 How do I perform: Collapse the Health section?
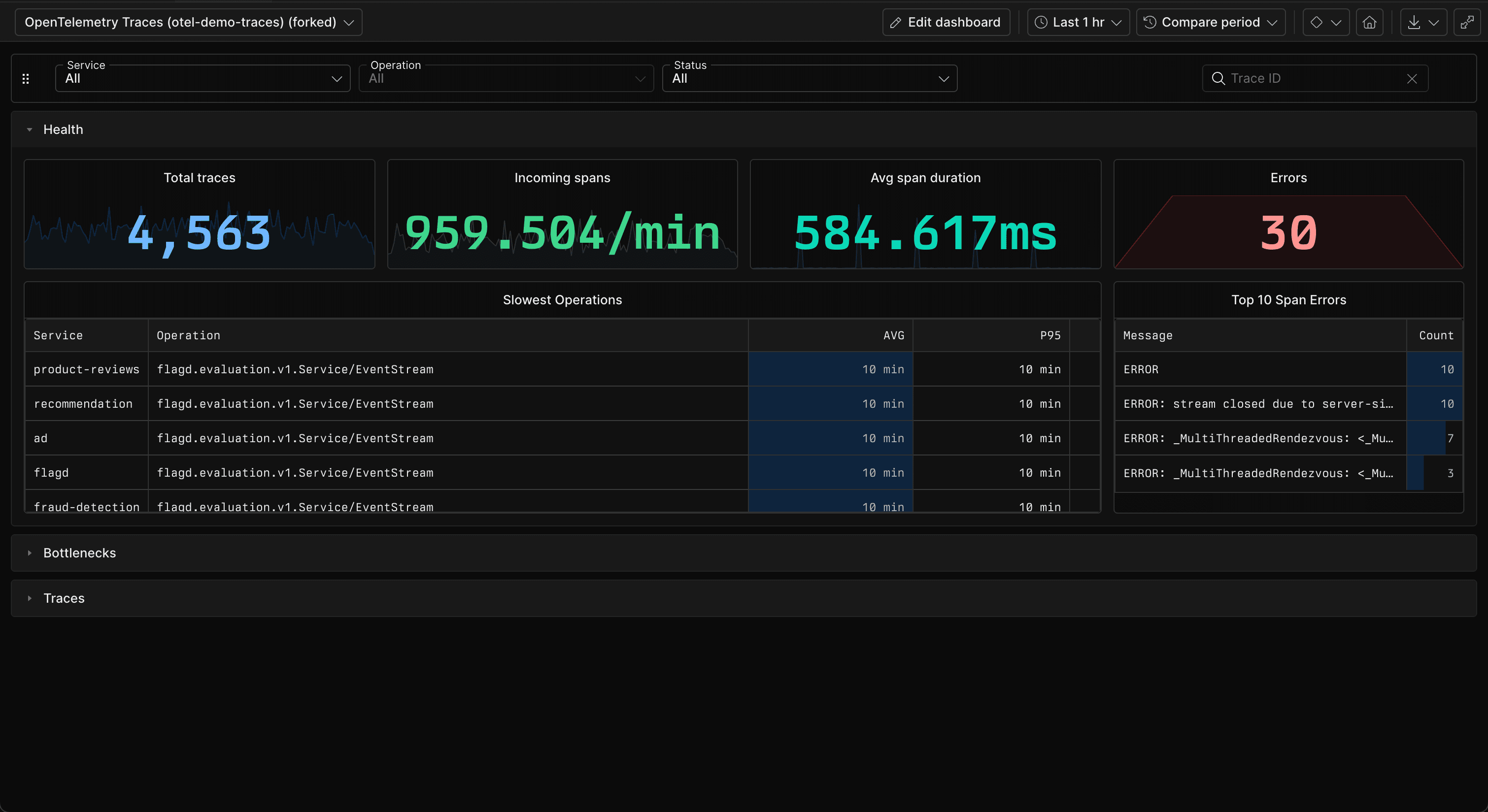30,130
